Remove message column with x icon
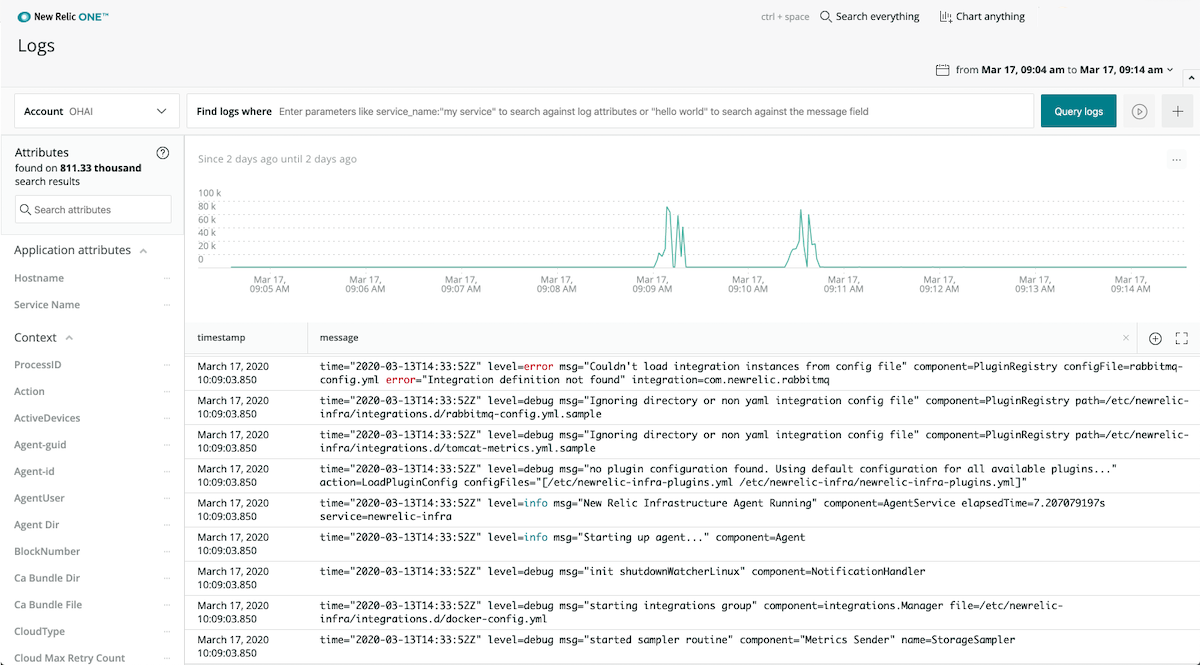Viewport: 1200px width, 665px height. 1126,338
